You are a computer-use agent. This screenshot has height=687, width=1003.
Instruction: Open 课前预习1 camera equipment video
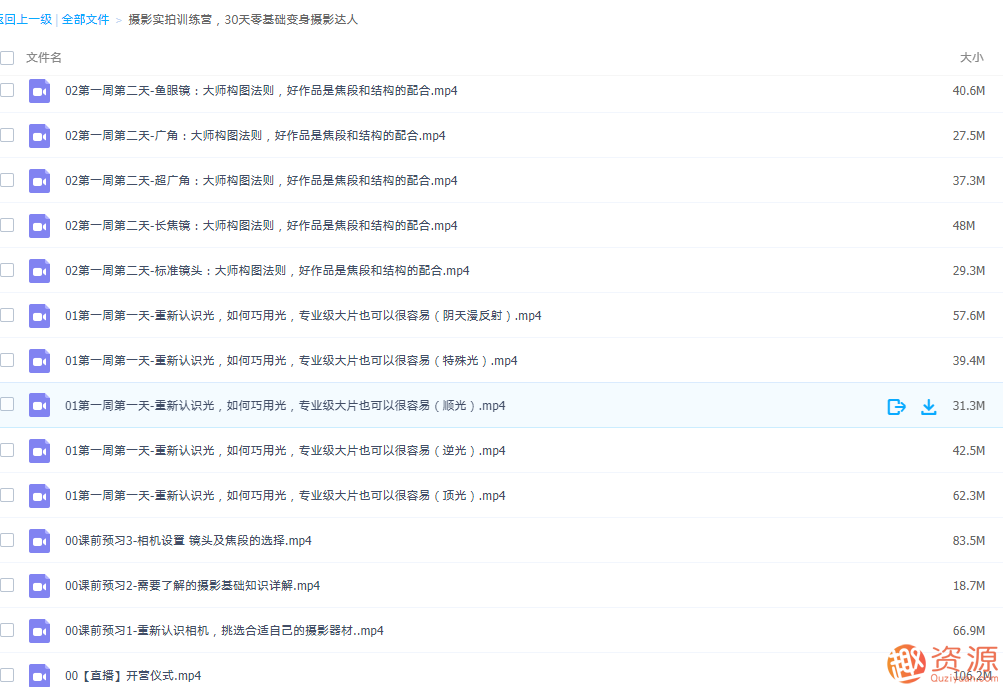tap(224, 631)
